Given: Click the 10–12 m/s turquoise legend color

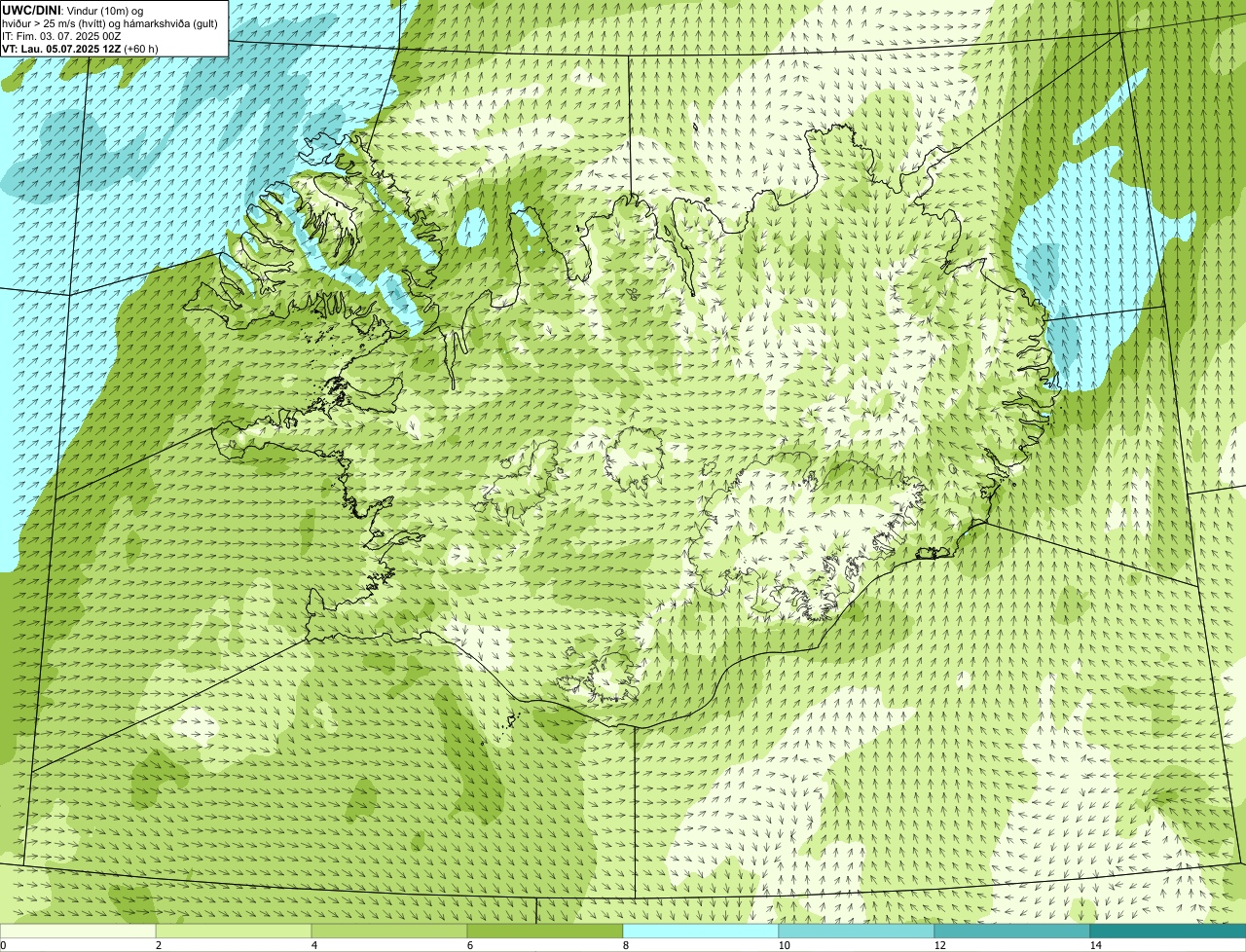Looking at the screenshot, I should 857,931.
